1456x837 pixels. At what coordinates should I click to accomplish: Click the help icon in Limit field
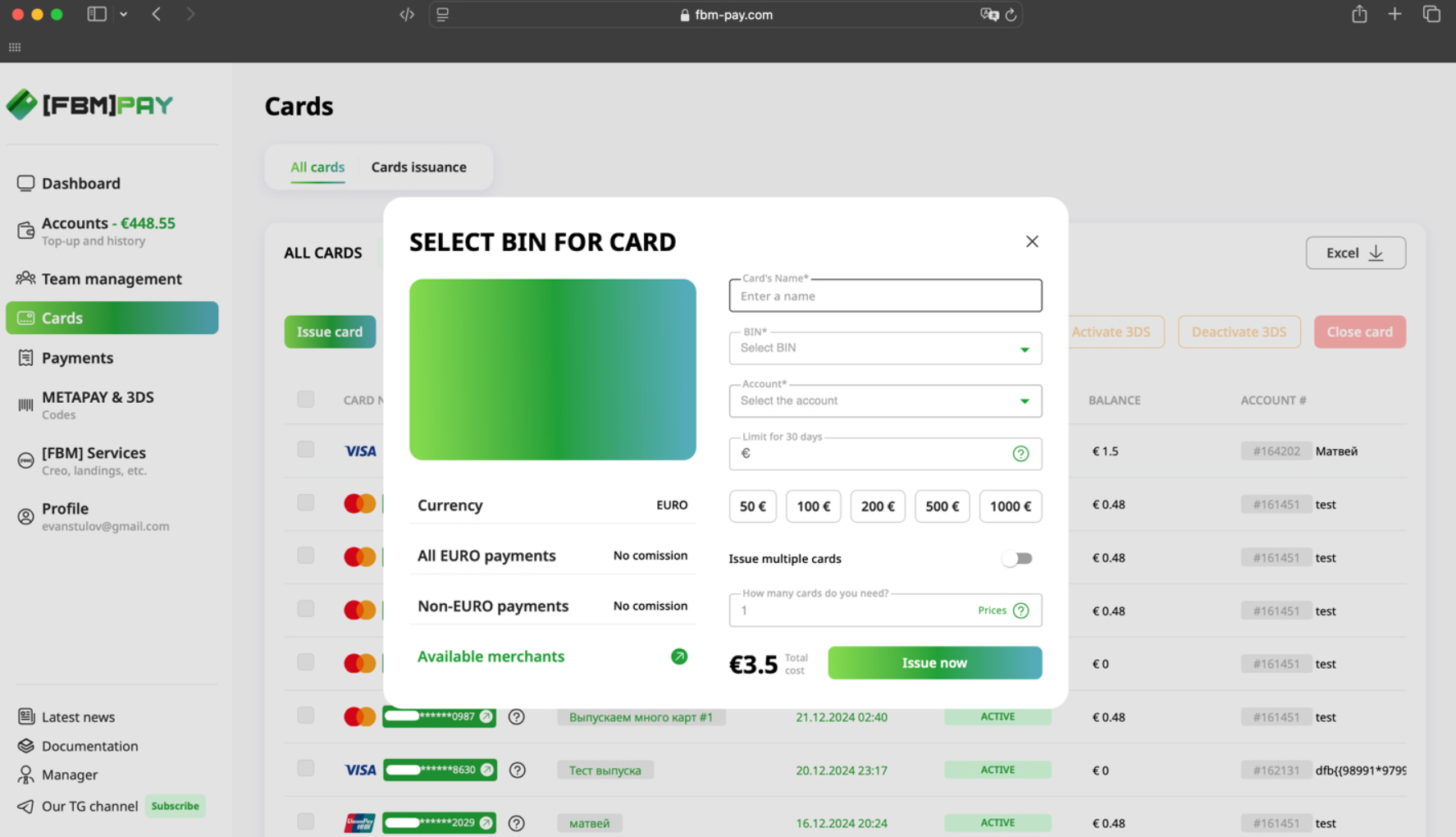tap(1020, 454)
